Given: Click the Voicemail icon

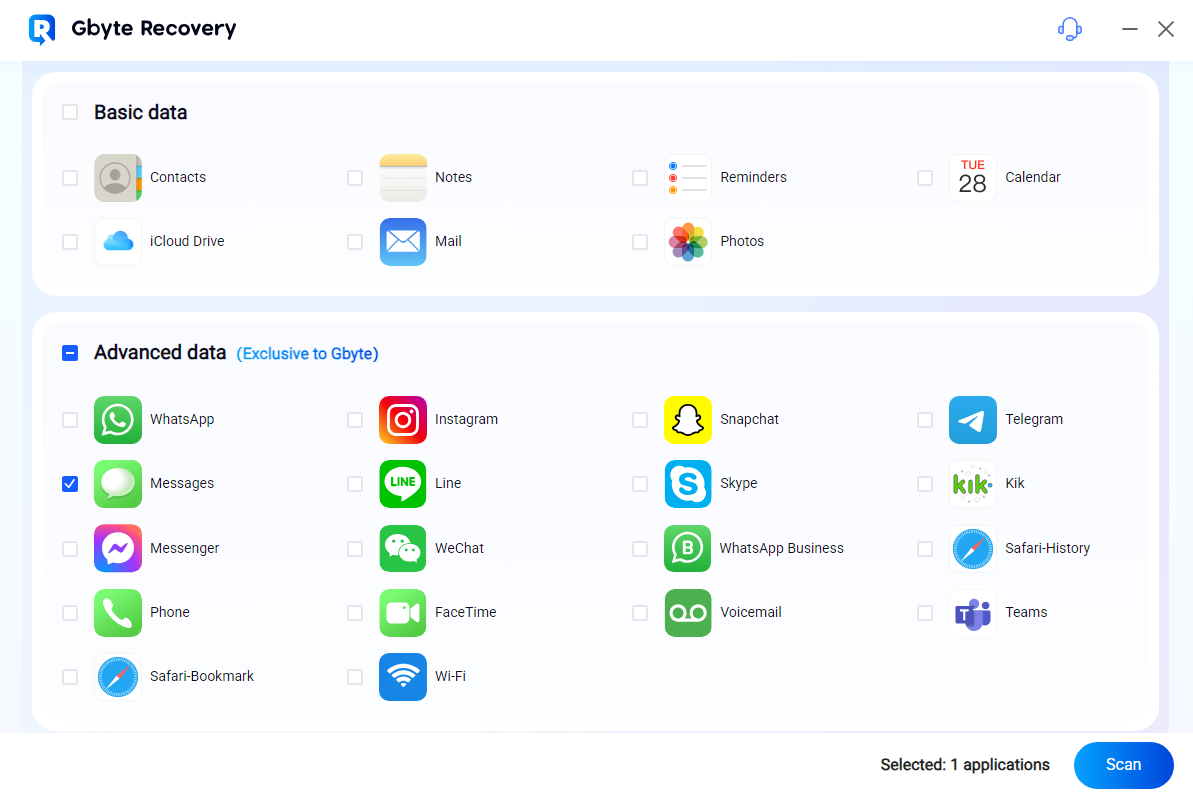Looking at the screenshot, I should tap(688, 612).
